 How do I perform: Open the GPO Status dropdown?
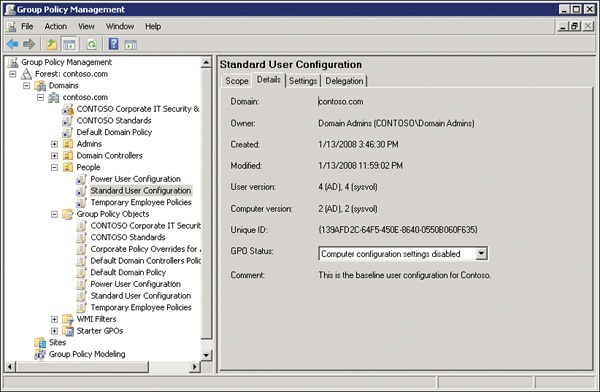pyautogui.click(x=482, y=253)
